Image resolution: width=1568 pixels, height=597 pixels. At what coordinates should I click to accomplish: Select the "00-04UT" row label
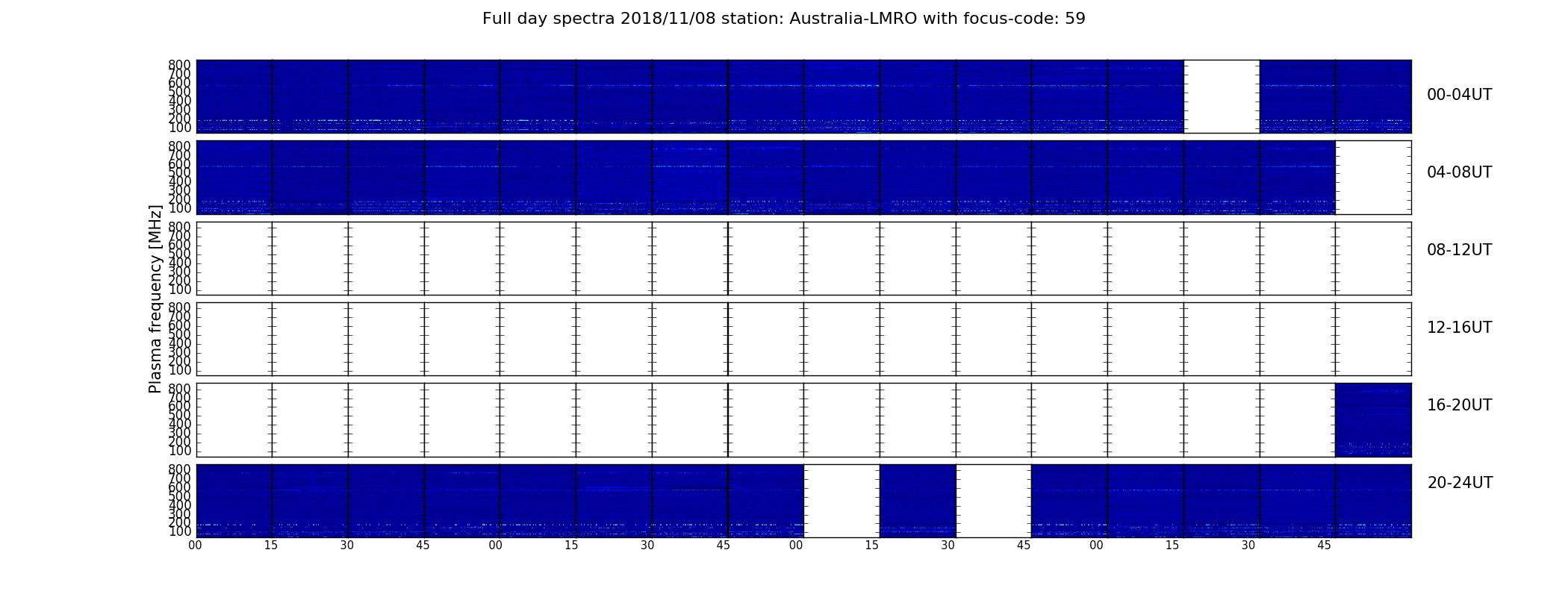(1459, 95)
